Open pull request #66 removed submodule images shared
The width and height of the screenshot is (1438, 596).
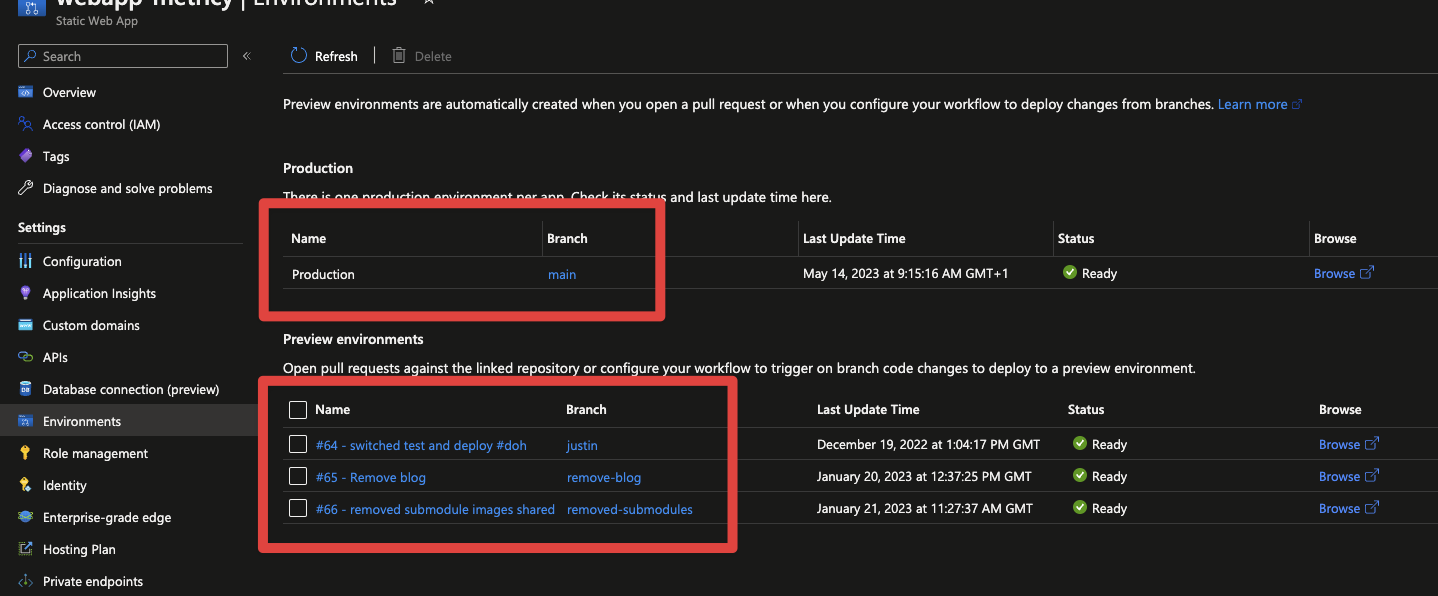tap(435, 509)
